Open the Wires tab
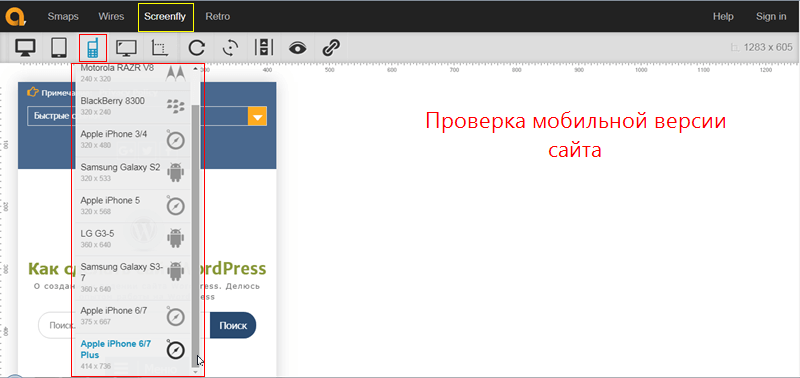 [111, 16]
